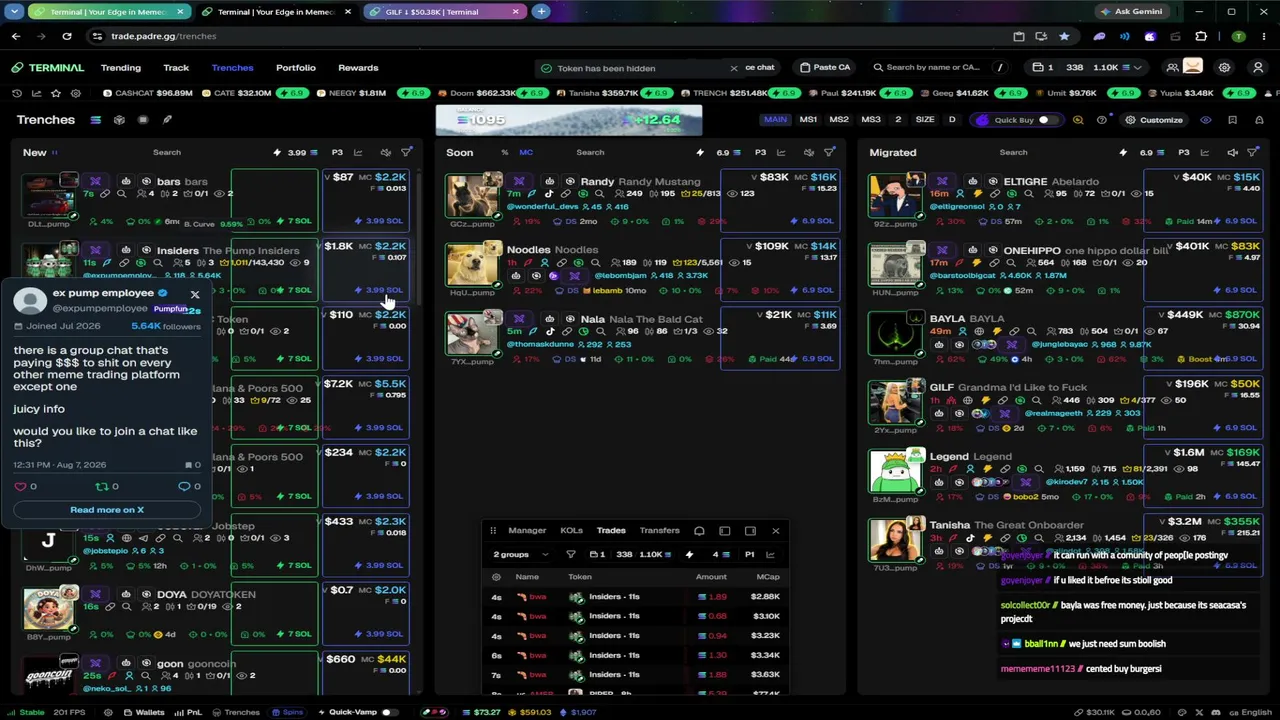Select the Solana chain icon beside Trenches
This screenshot has width=1280, height=720.
(96, 120)
